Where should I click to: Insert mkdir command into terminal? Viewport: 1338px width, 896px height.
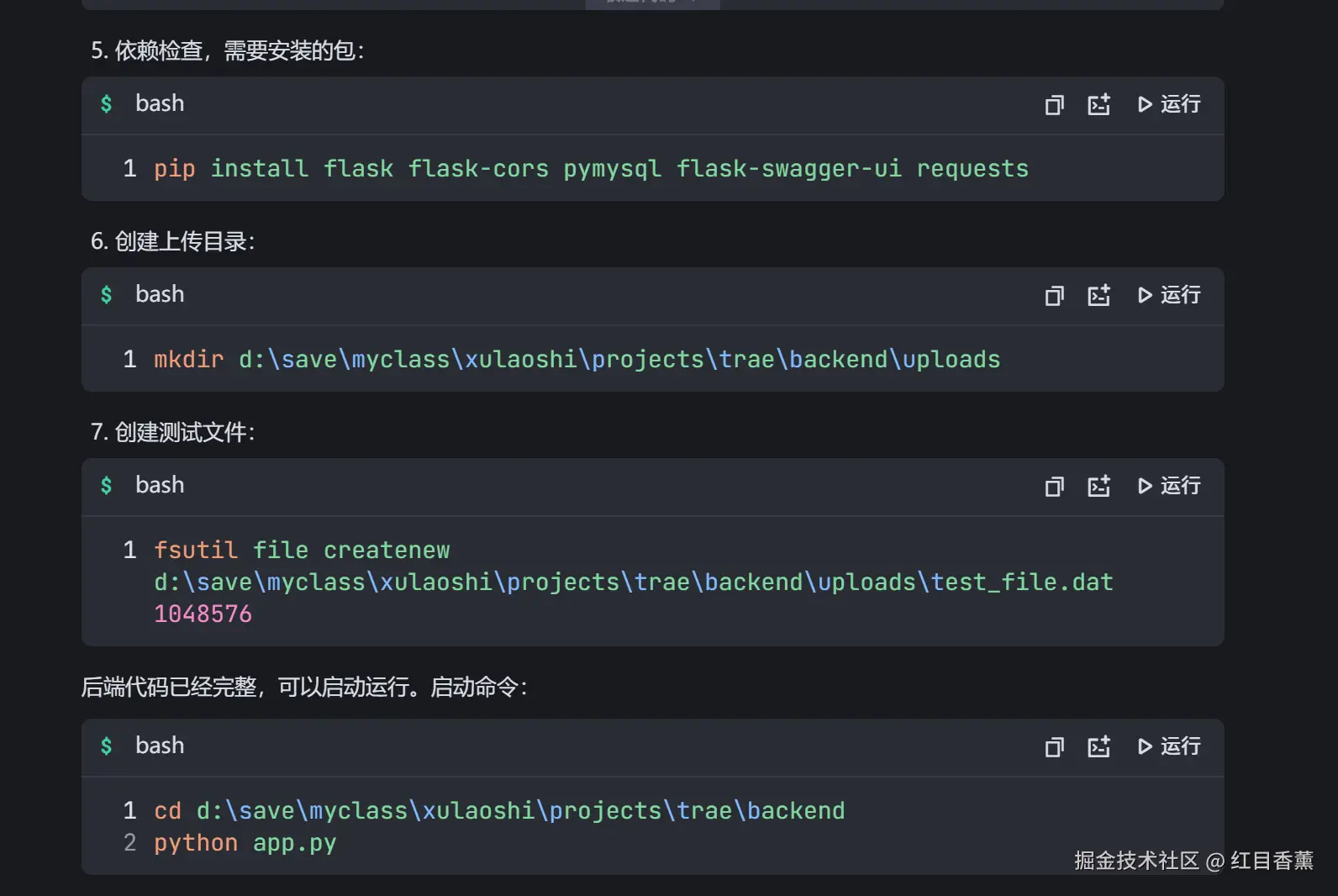(x=1098, y=296)
